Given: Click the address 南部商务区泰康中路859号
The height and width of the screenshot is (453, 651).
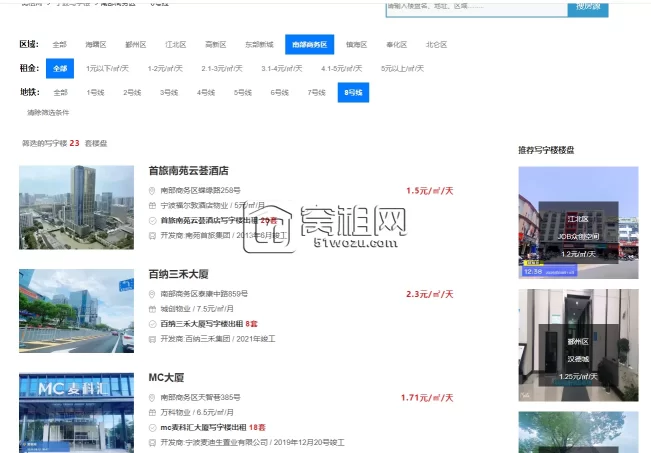Looking at the screenshot, I should (x=204, y=294).
